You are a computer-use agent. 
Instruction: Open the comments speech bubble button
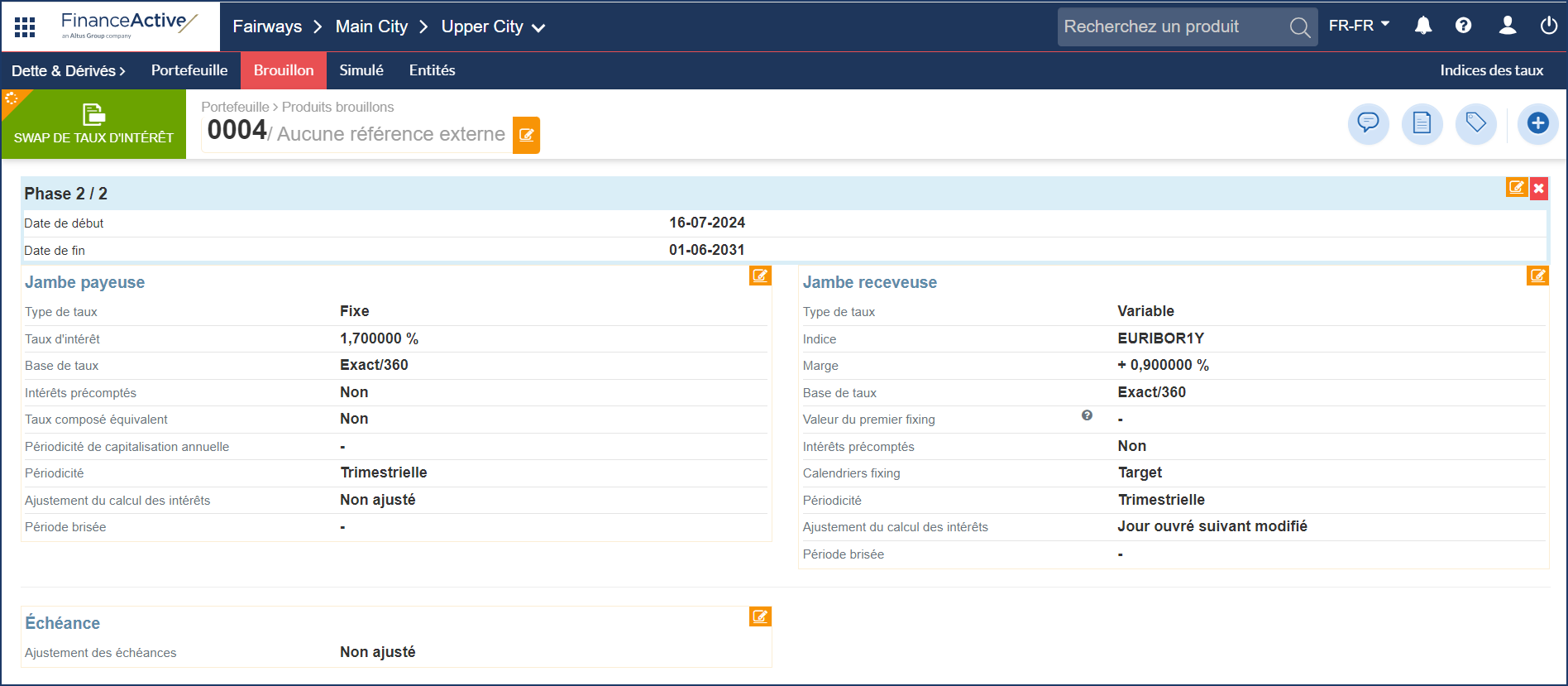coord(1368,124)
